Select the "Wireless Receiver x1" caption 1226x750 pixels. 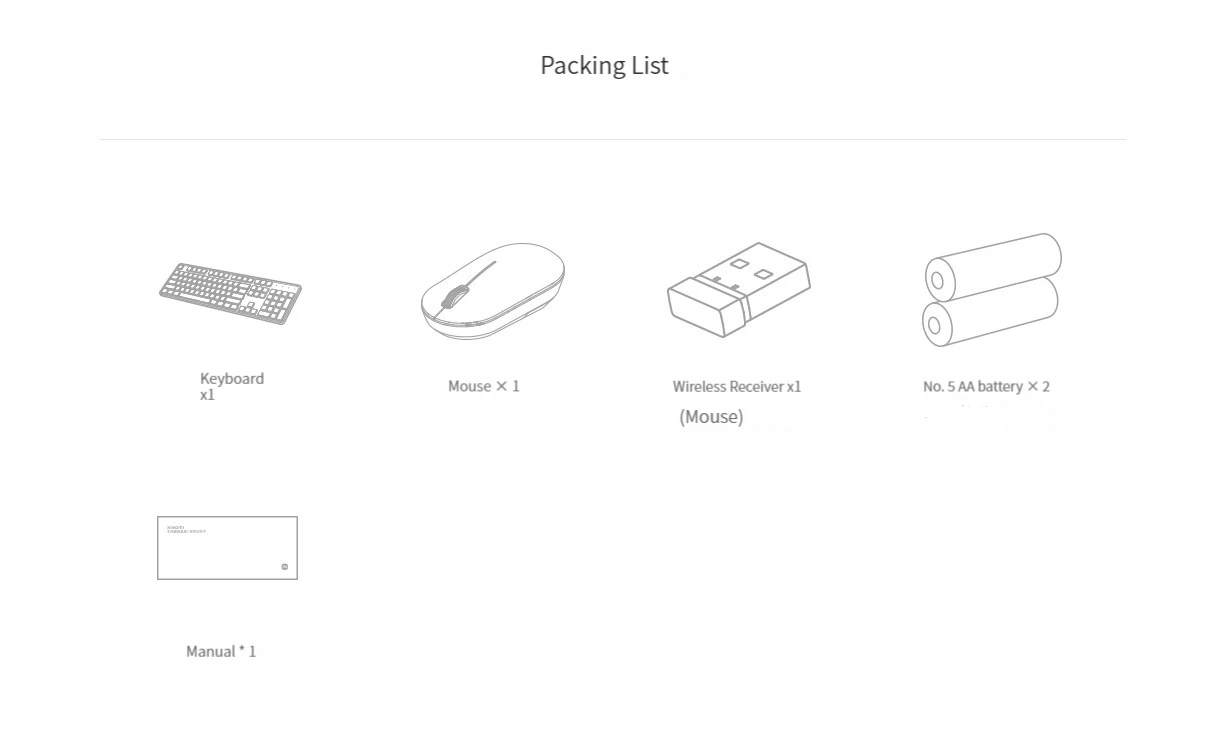pos(737,386)
